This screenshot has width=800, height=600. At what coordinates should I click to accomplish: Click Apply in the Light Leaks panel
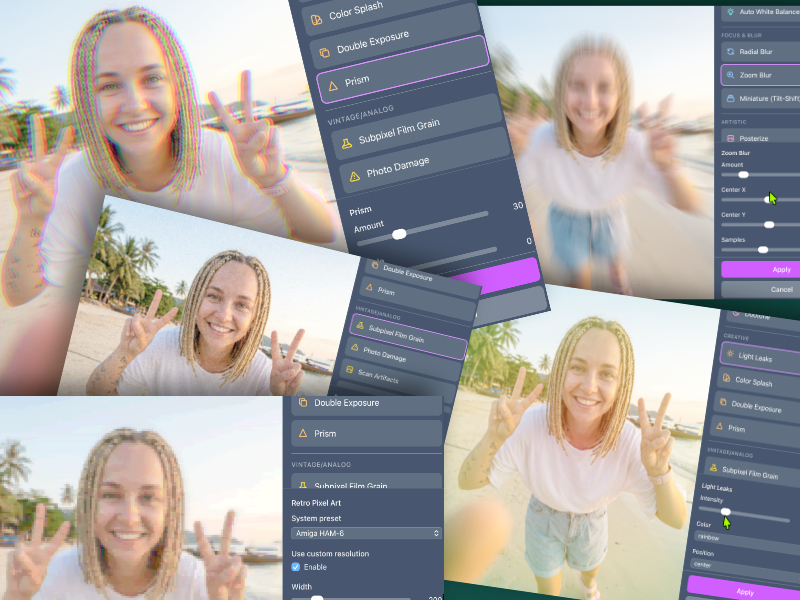tap(743, 591)
